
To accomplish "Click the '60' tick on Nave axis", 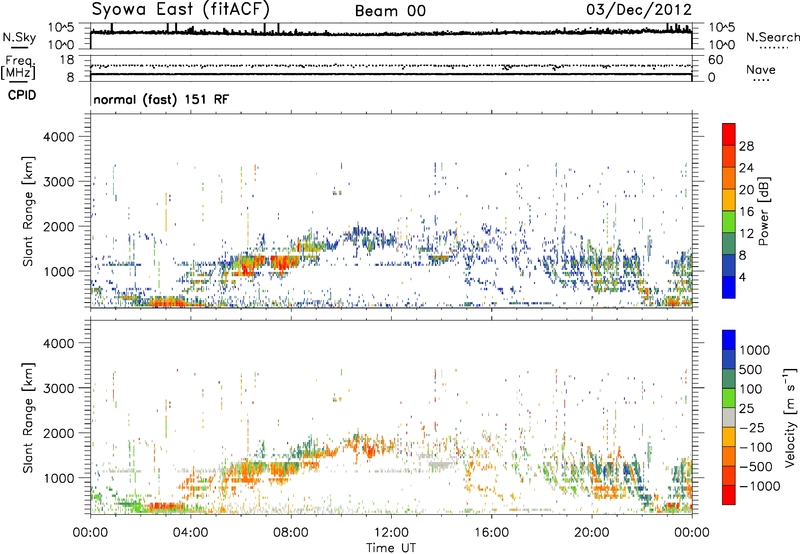I will [x=715, y=60].
